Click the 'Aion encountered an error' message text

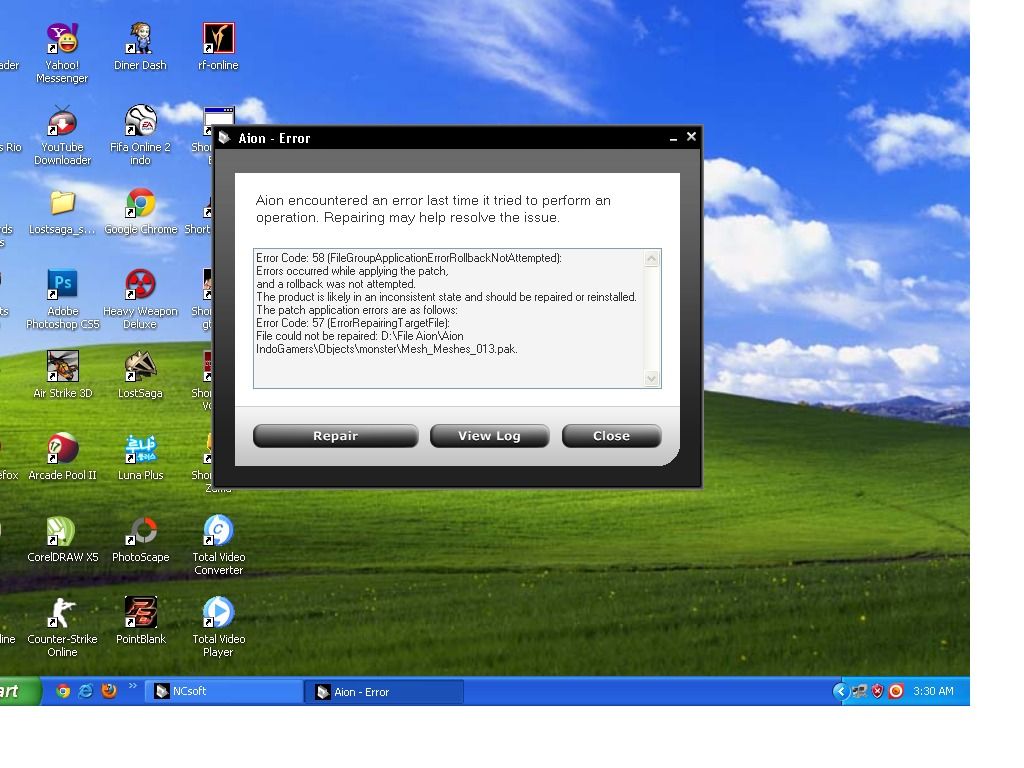pos(433,209)
